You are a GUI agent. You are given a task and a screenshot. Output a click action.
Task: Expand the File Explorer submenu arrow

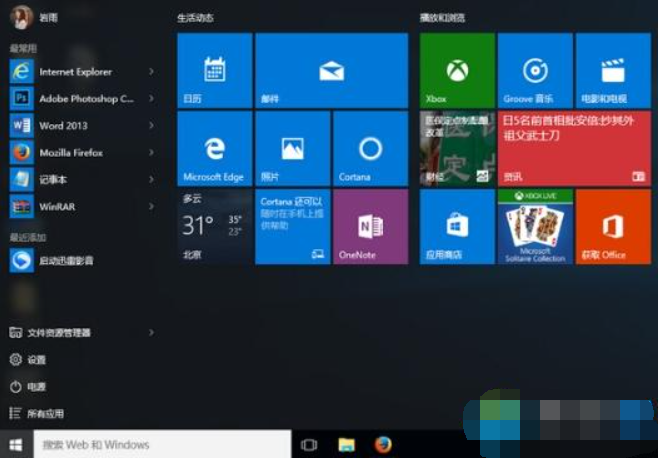[x=151, y=332]
